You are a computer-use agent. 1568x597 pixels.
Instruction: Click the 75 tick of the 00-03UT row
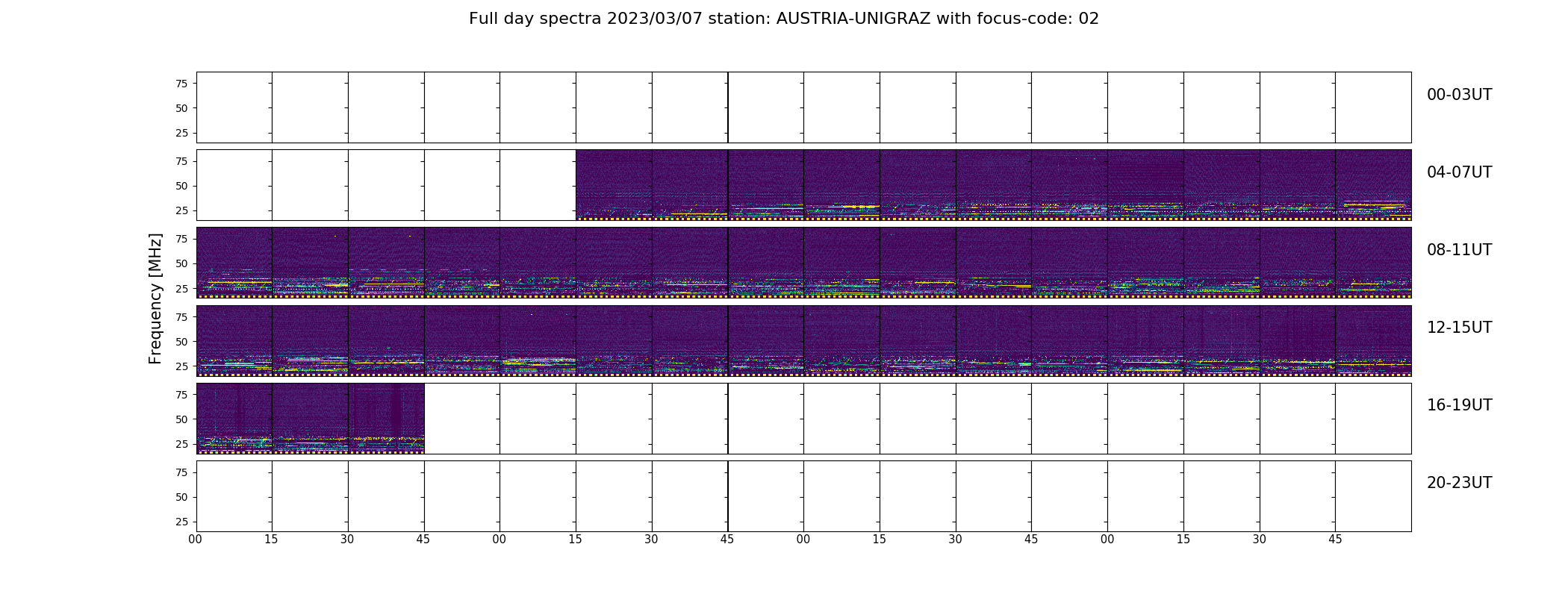[x=181, y=84]
